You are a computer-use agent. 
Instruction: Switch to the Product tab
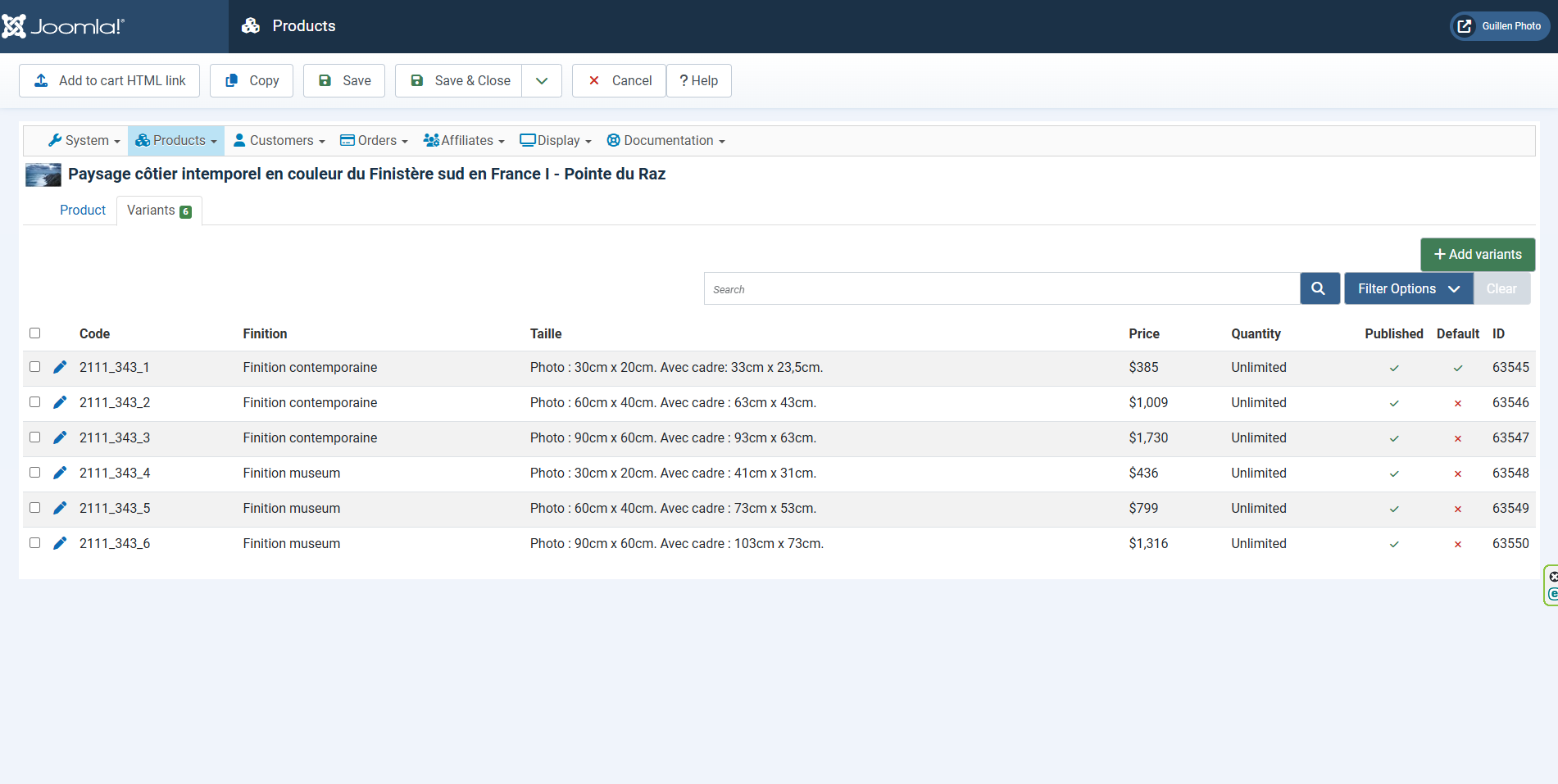coord(83,211)
